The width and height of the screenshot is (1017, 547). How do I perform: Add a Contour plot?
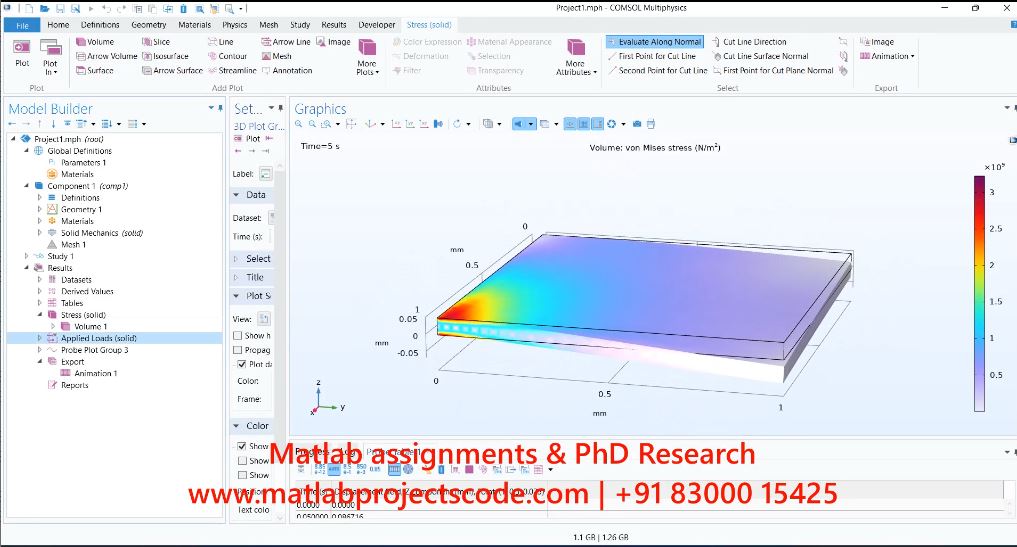click(227, 56)
